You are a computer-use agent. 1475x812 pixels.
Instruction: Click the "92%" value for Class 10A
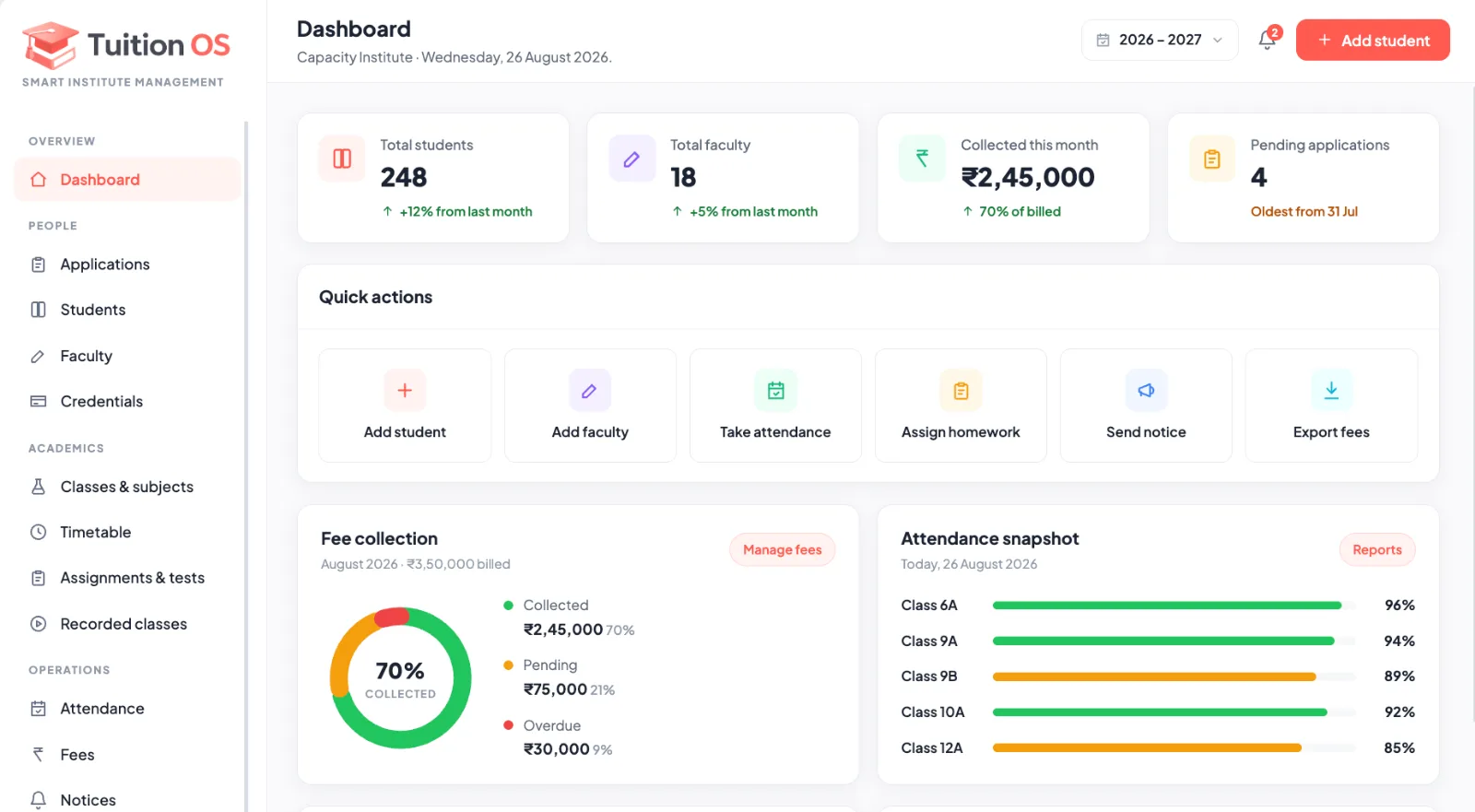(x=1399, y=712)
